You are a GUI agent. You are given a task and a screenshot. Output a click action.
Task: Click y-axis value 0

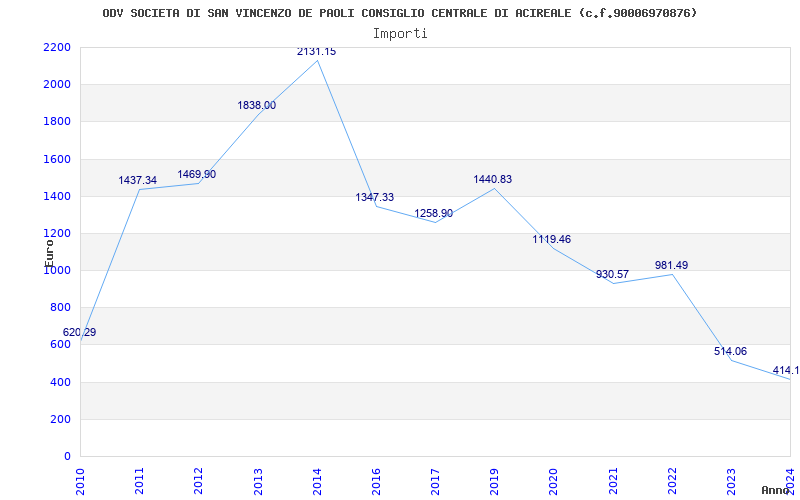point(67,457)
